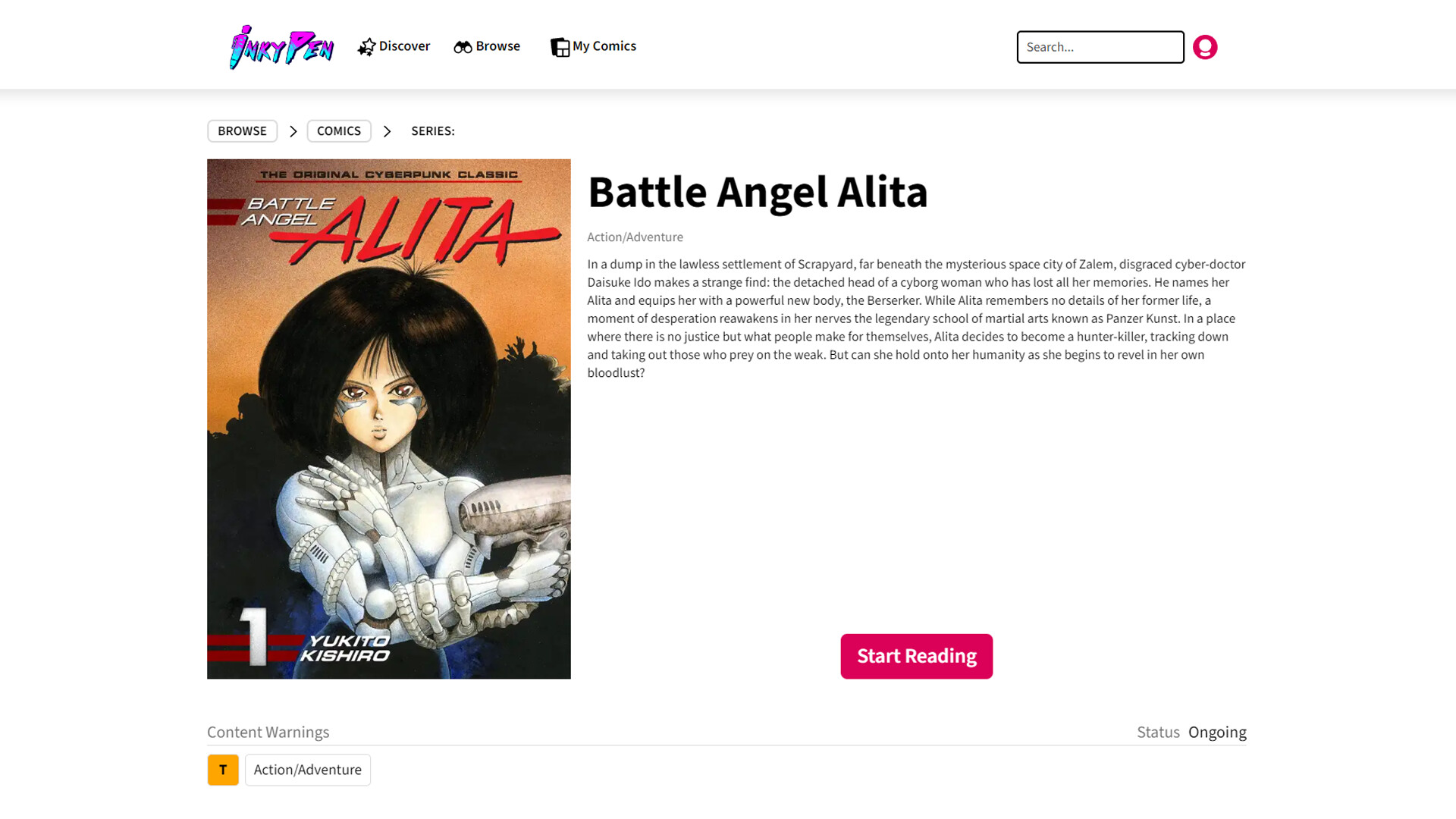Click the Ongoing status label

click(x=1217, y=733)
